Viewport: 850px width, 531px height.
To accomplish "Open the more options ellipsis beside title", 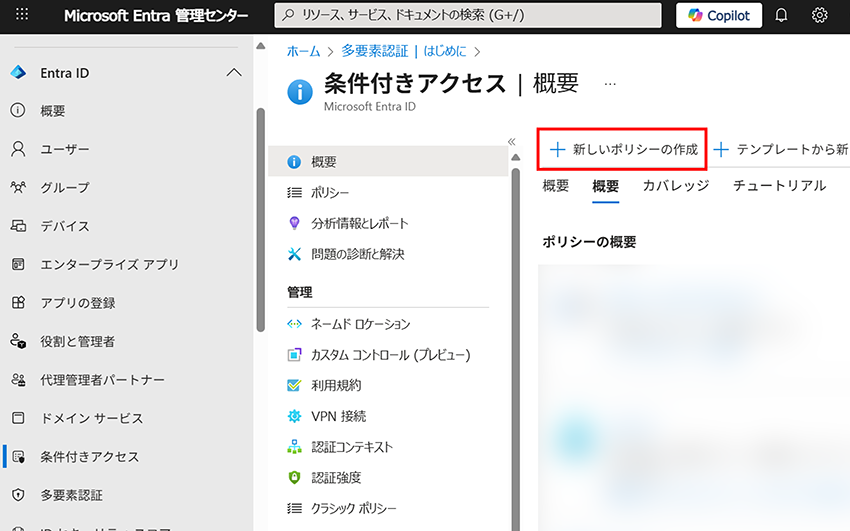I will pyautogui.click(x=610, y=84).
